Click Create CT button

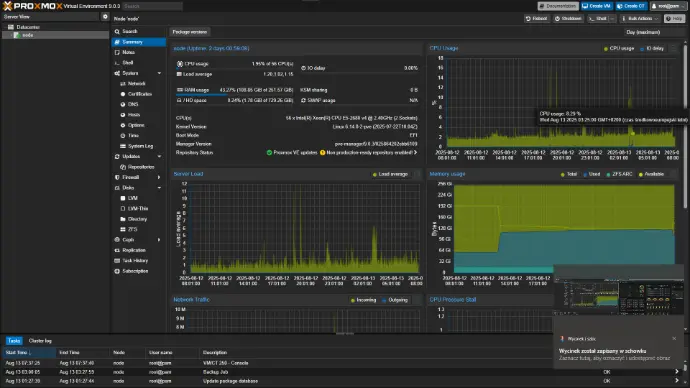tap(631, 6)
